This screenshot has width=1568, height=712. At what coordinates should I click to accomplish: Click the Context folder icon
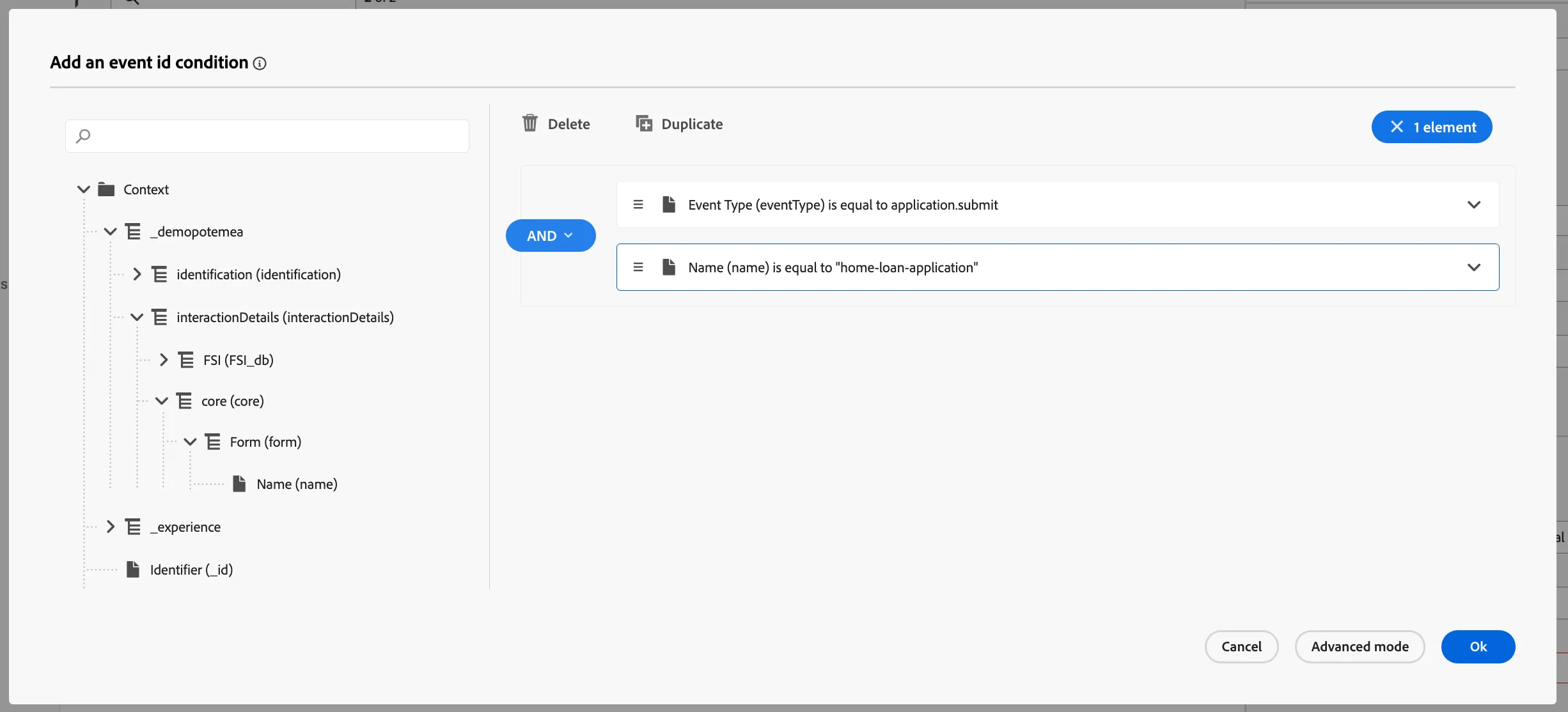[x=106, y=189]
